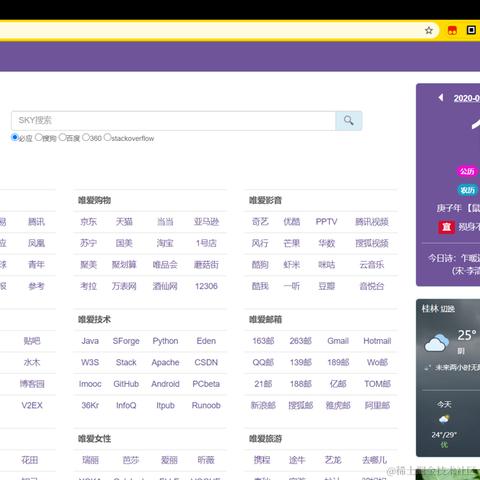Viewport: 480px width, 480px height.
Task: Focus the SKY搜索 input box
Action: coord(174,121)
